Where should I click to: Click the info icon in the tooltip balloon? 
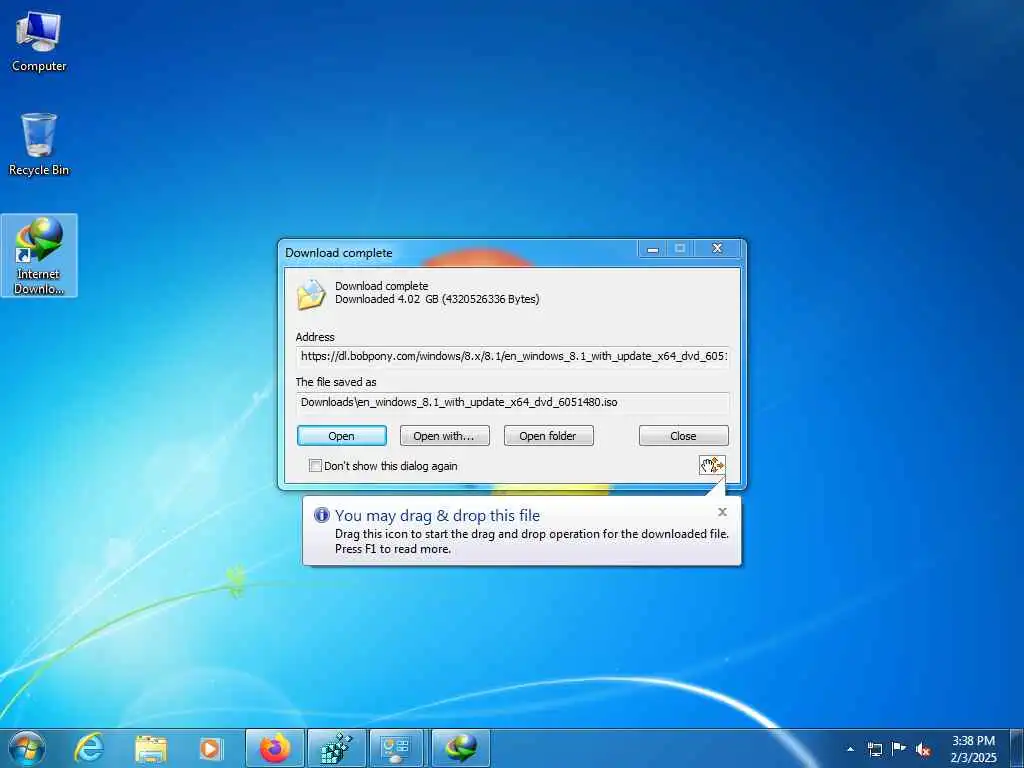[x=321, y=515]
